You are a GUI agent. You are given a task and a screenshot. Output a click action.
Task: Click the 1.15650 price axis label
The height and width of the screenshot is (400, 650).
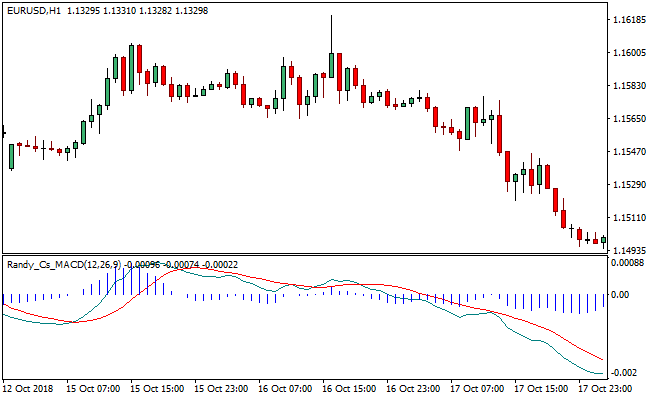[x=628, y=119]
